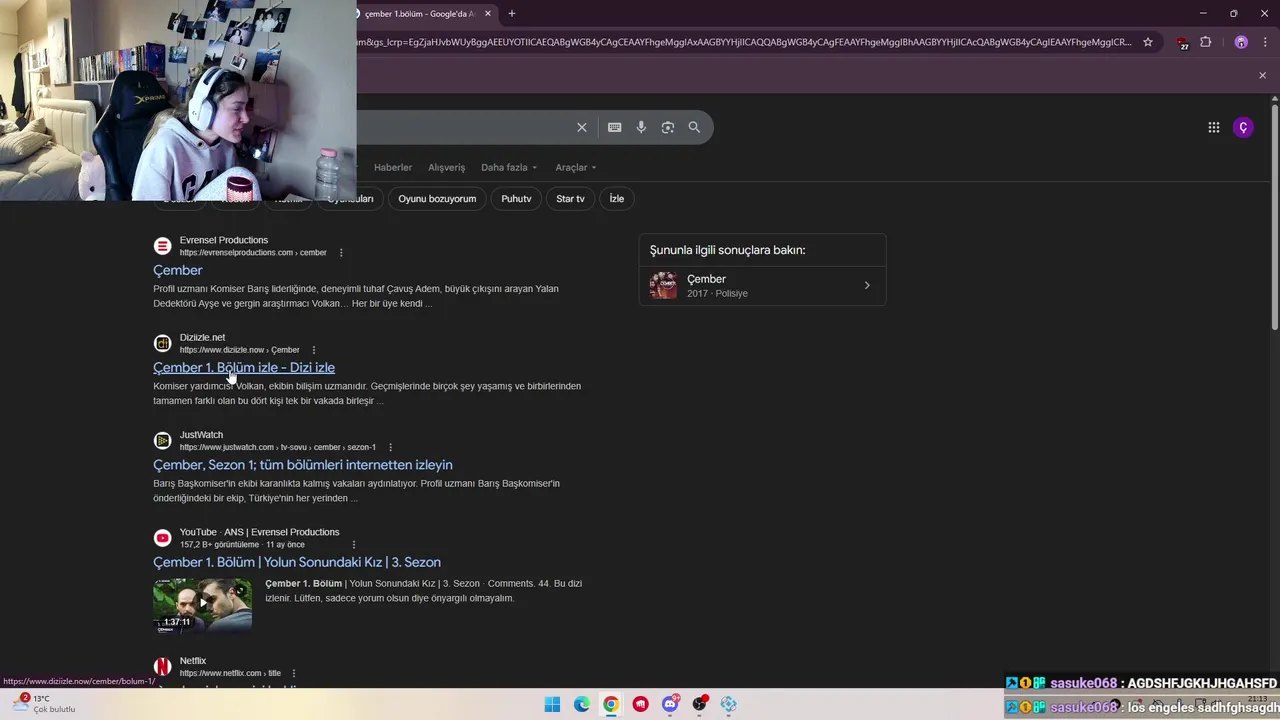Viewport: 1280px width, 720px height.
Task: Dismiss the infobar below the address bar
Action: pyautogui.click(x=1262, y=75)
